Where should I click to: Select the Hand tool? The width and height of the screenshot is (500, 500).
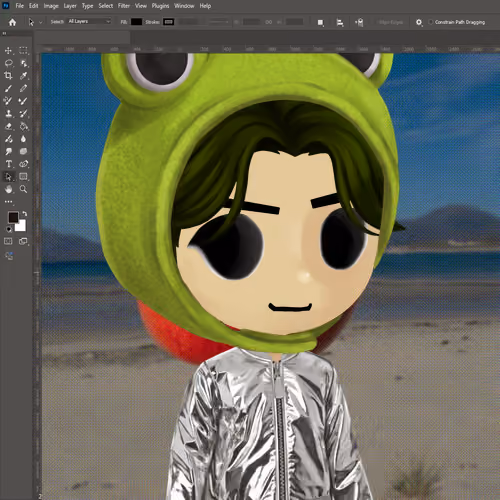tap(8, 189)
